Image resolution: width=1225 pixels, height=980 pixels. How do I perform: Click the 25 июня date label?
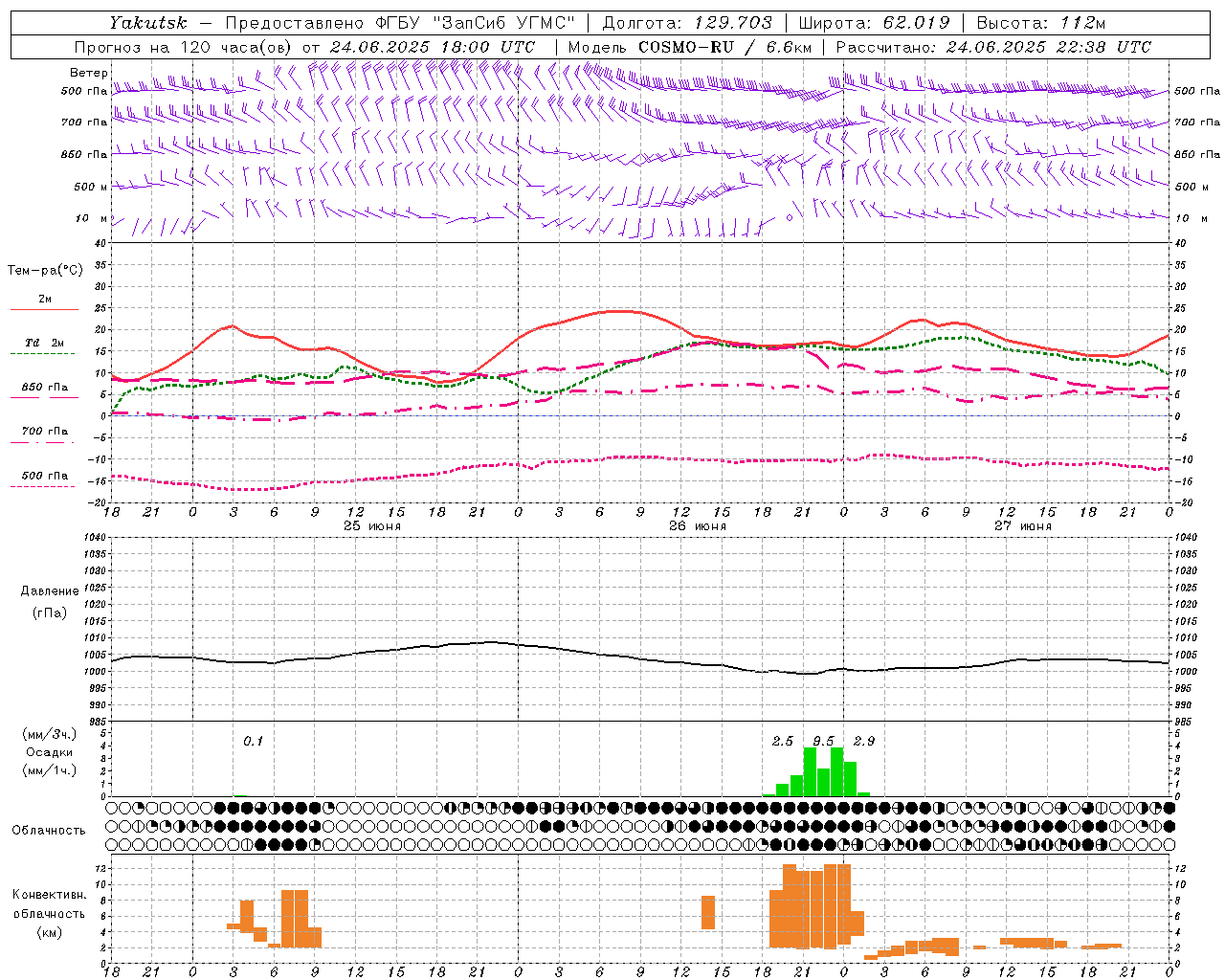point(372,526)
